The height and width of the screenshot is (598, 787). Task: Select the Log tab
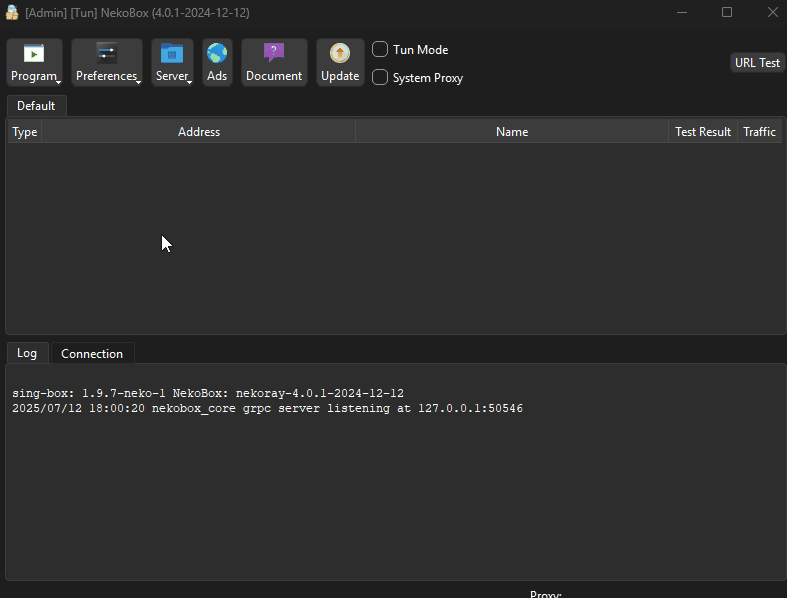click(27, 353)
